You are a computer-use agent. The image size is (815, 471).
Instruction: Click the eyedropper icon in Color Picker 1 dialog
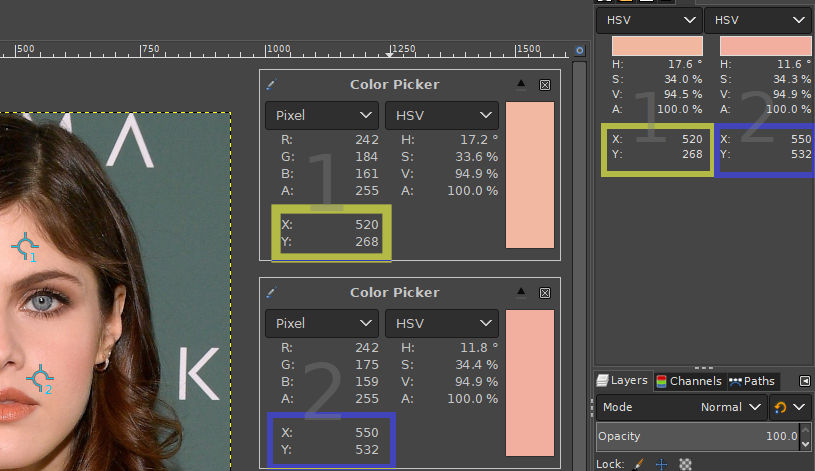tap(271, 85)
